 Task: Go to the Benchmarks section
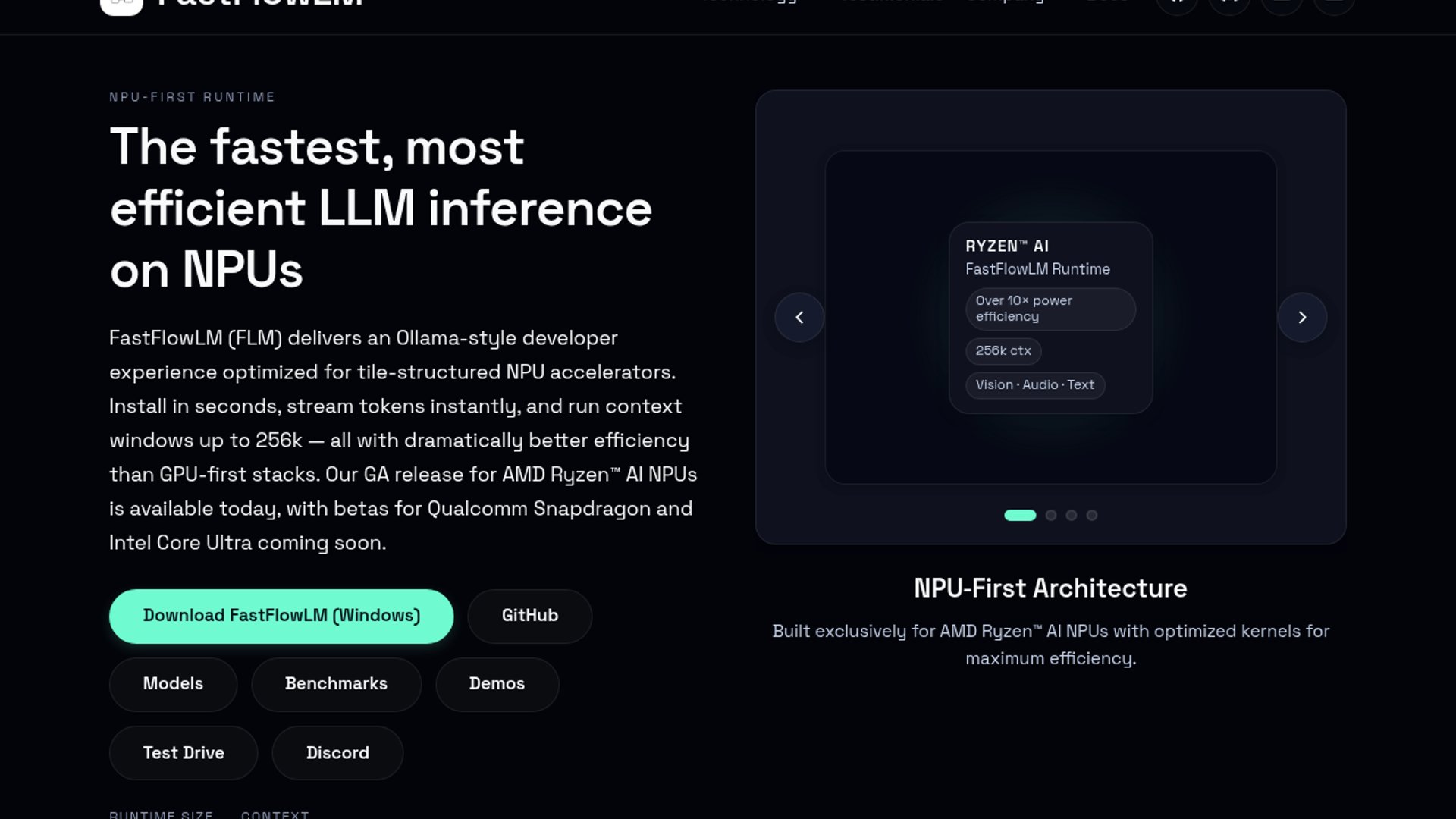tap(336, 684)
